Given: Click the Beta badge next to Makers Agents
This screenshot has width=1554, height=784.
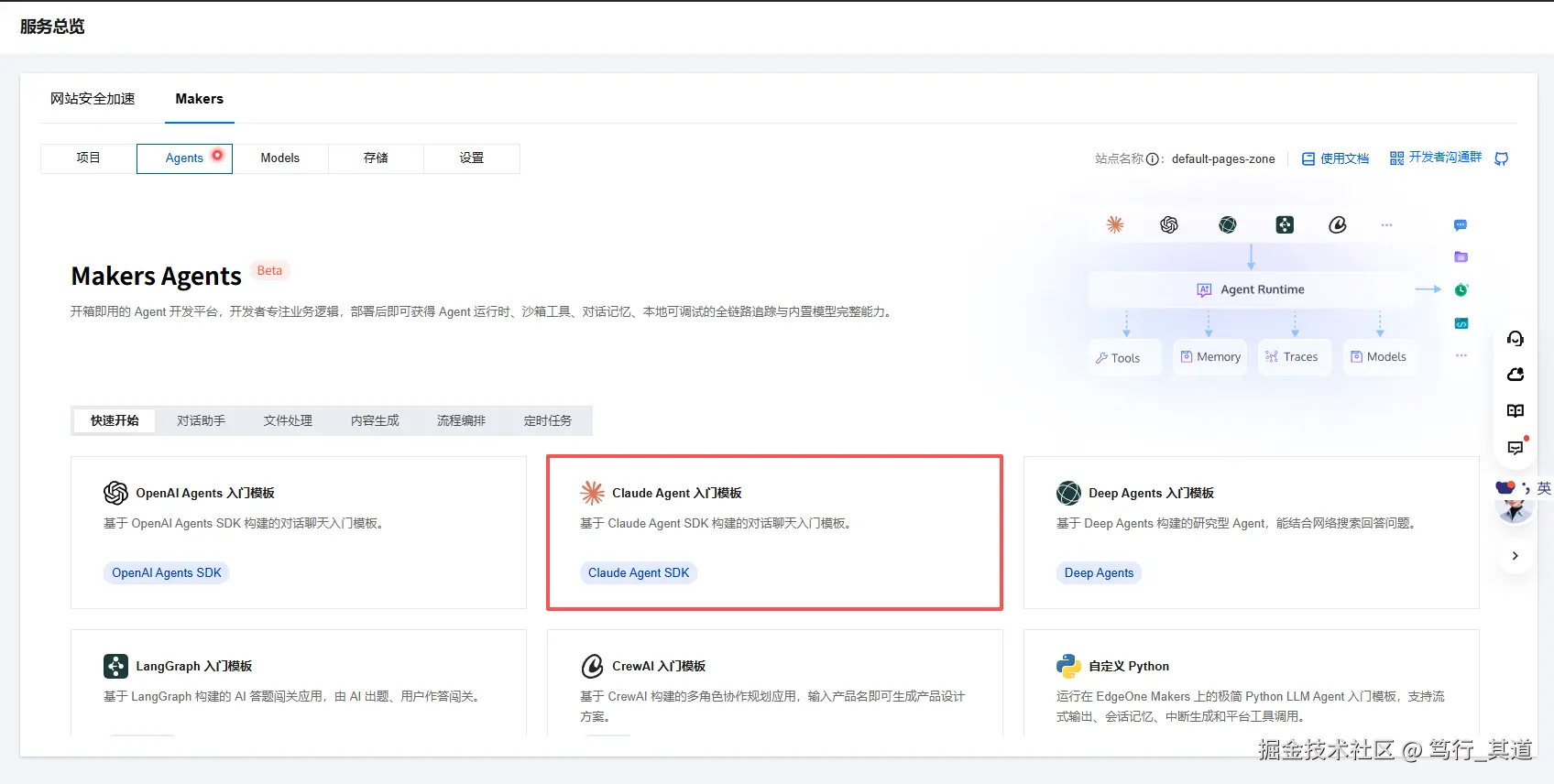Looking at the screenshot, I should 269,271.
